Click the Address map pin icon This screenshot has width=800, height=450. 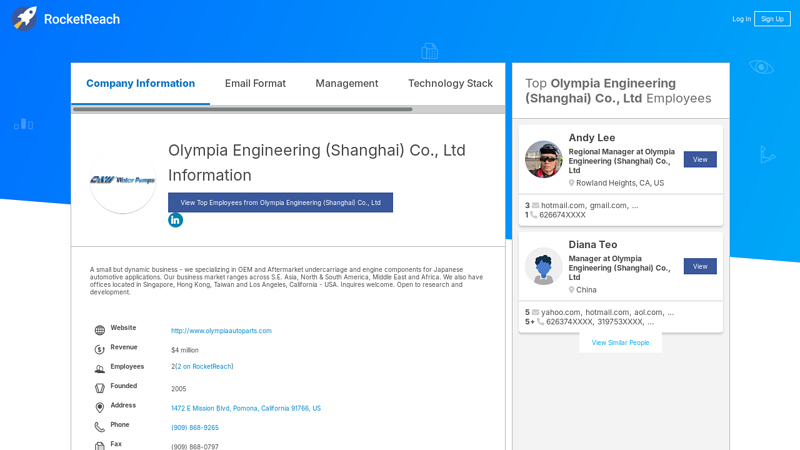[x=99, y=408]
